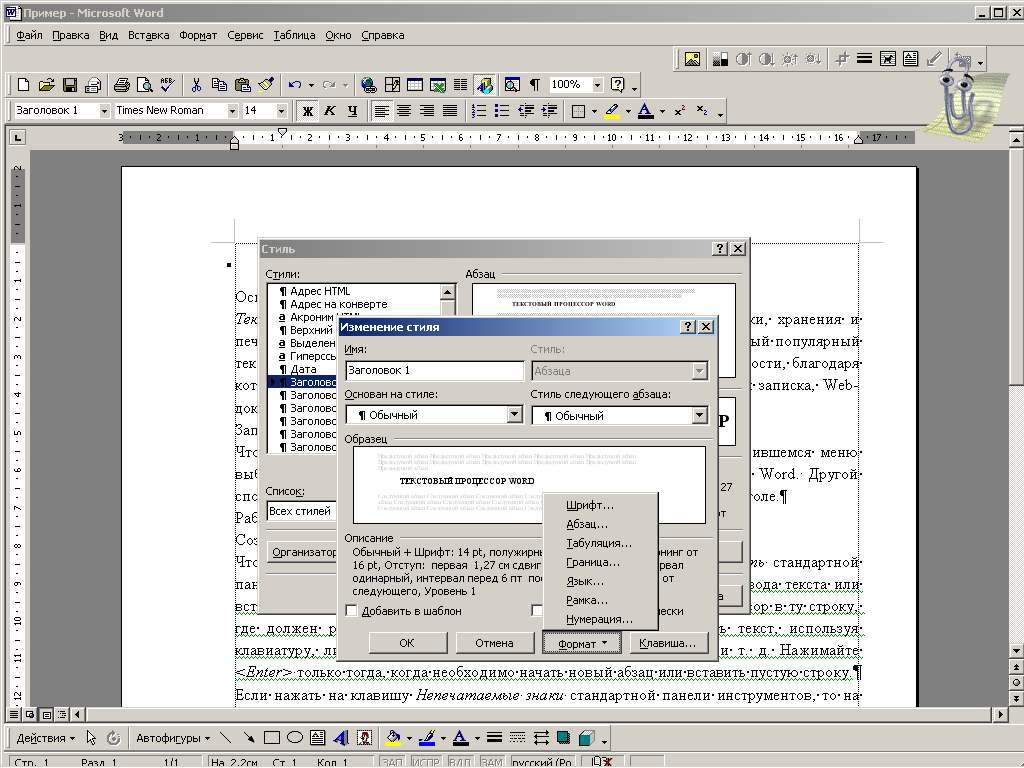Select the Rectangle drawing tool
1024x768 pixels.
pos(272,738)
